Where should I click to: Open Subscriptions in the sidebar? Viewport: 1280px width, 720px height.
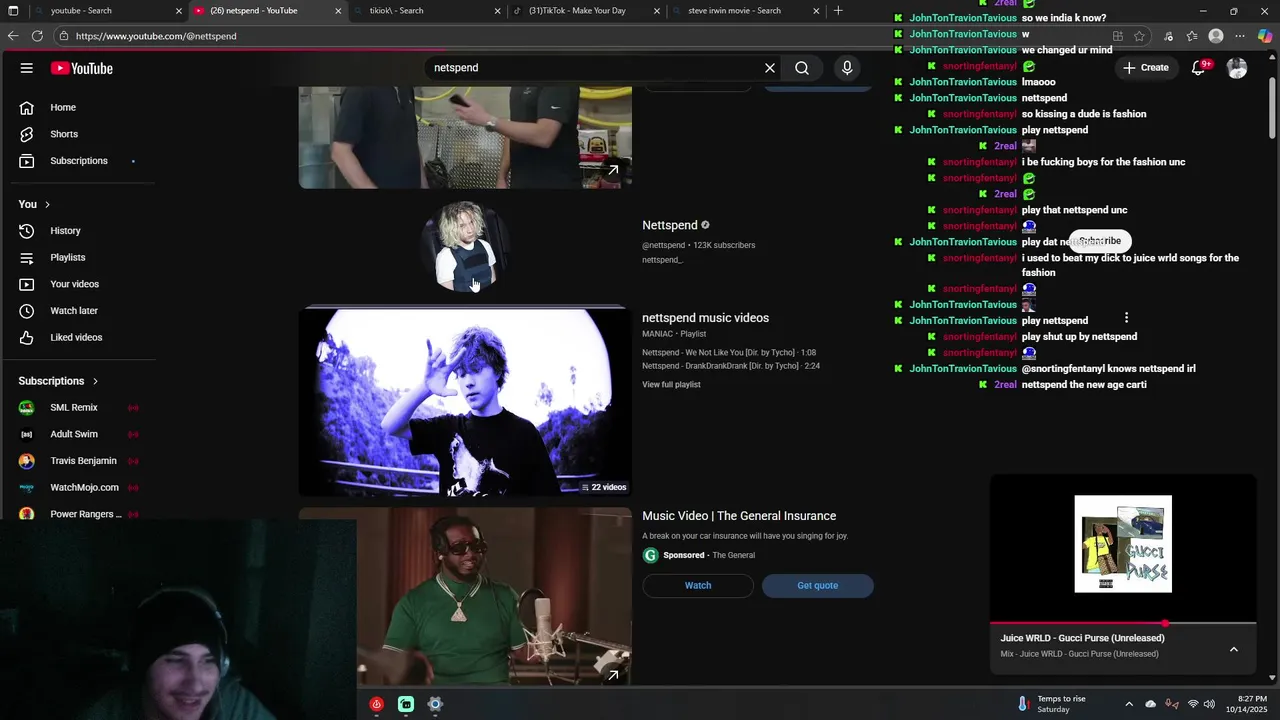click(77, 161)
